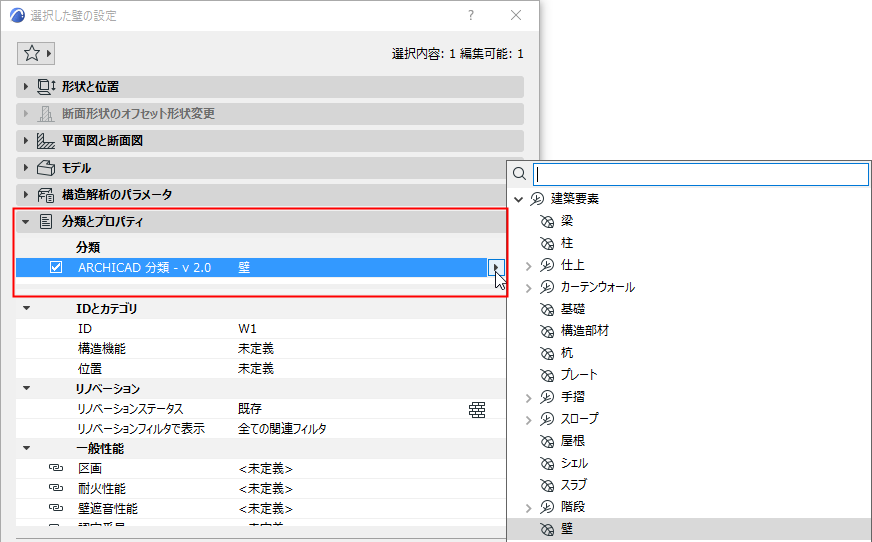The height and width of the screenshot is (542, 872).
Task: Click the icon next to 梁
Action: 547,222
